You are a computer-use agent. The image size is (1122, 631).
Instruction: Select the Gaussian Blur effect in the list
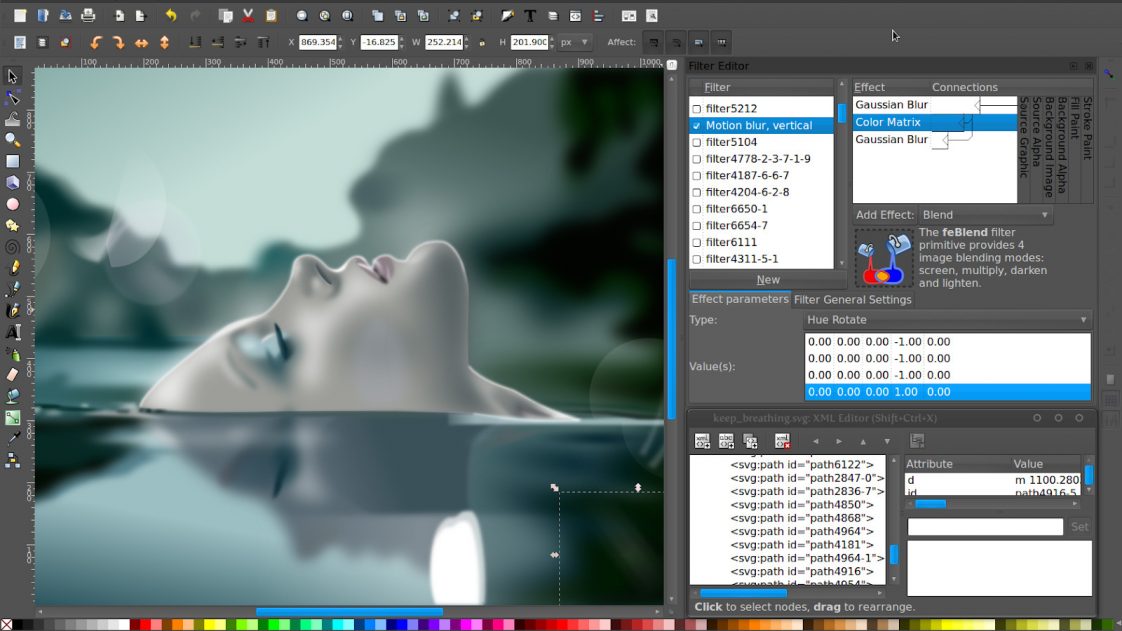pos(890,104)
